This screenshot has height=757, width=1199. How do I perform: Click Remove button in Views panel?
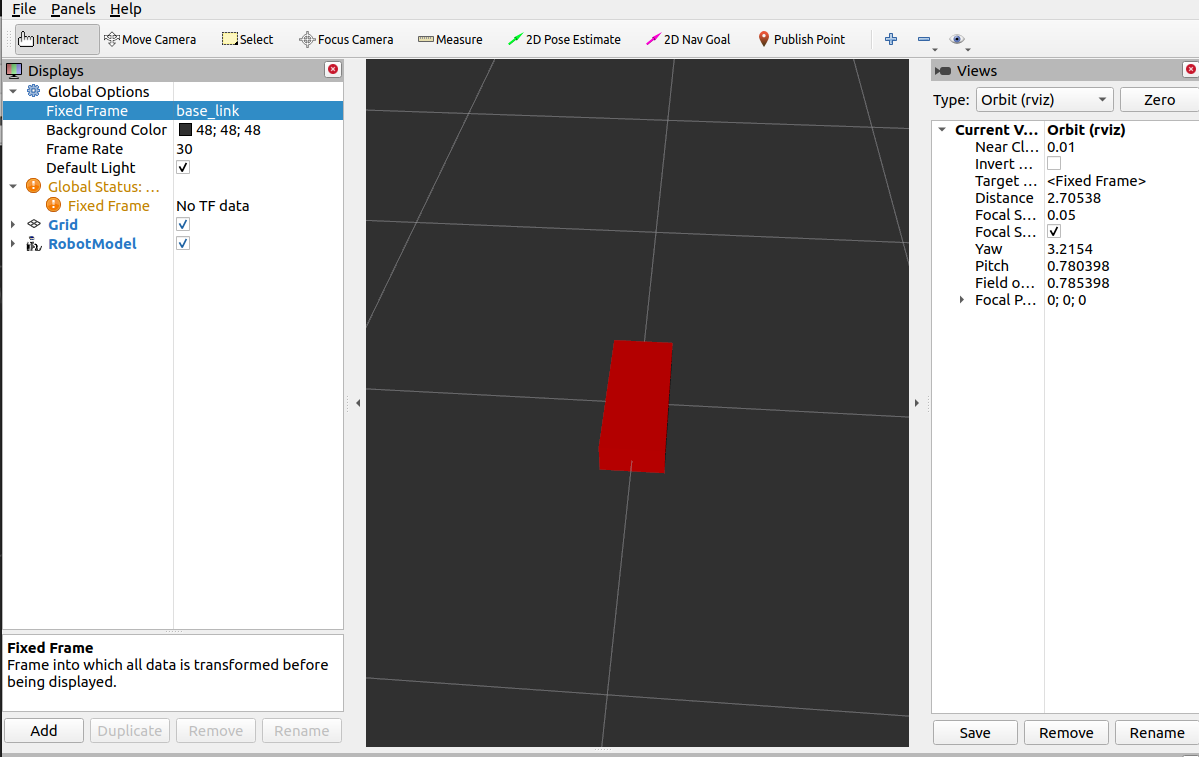[x=1066, y=733]
